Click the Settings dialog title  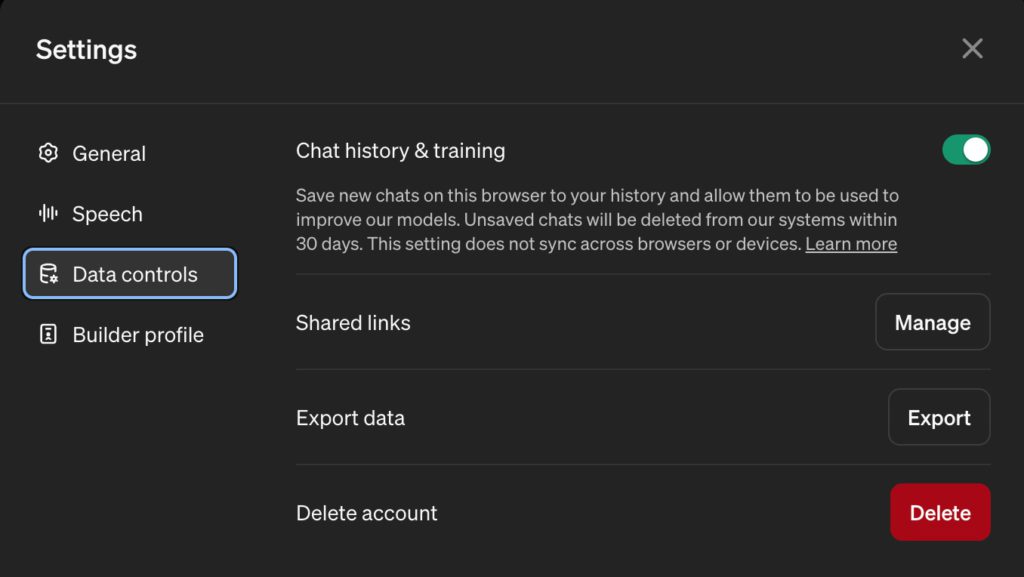coord(86,49)
